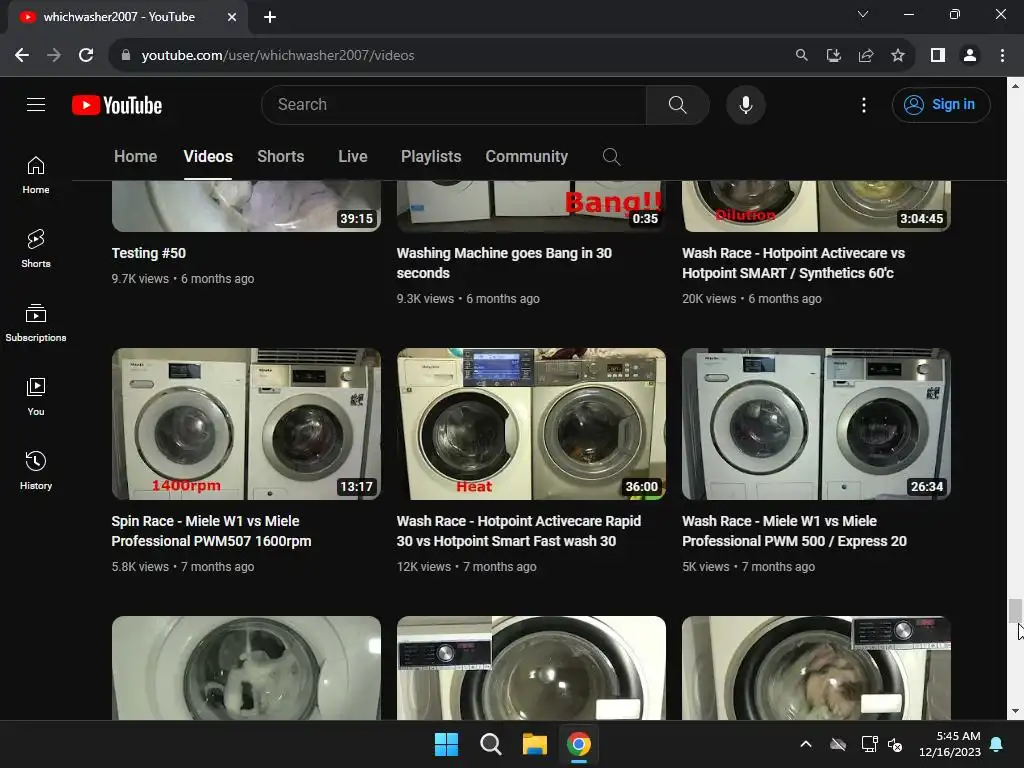Share this page icon

click(866, 56)
